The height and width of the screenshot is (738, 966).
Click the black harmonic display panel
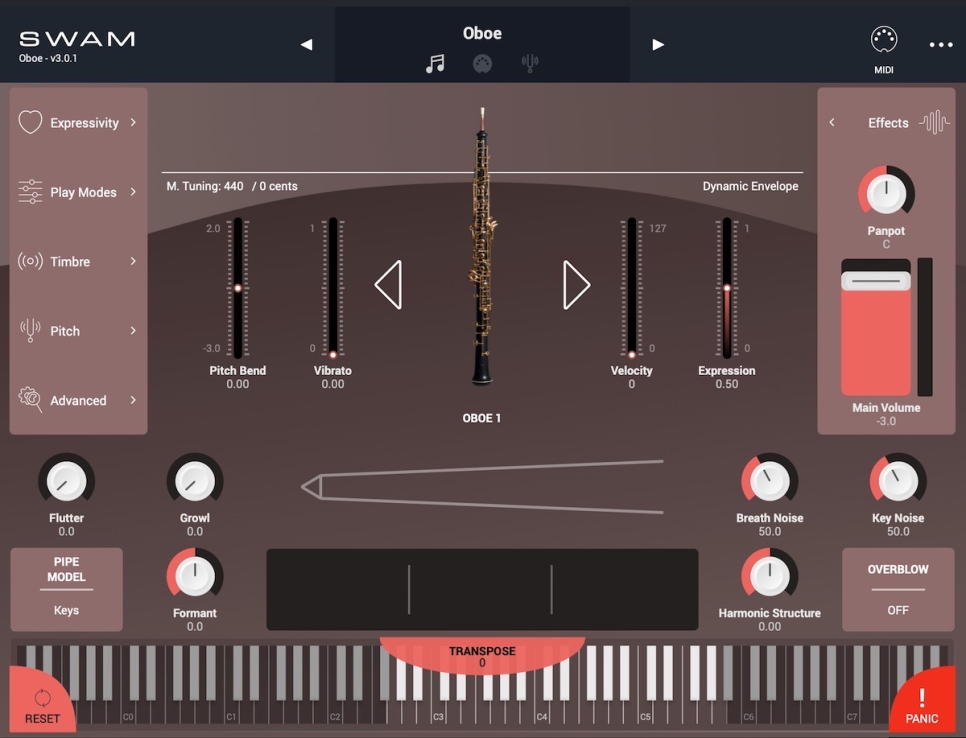(482, 590)
